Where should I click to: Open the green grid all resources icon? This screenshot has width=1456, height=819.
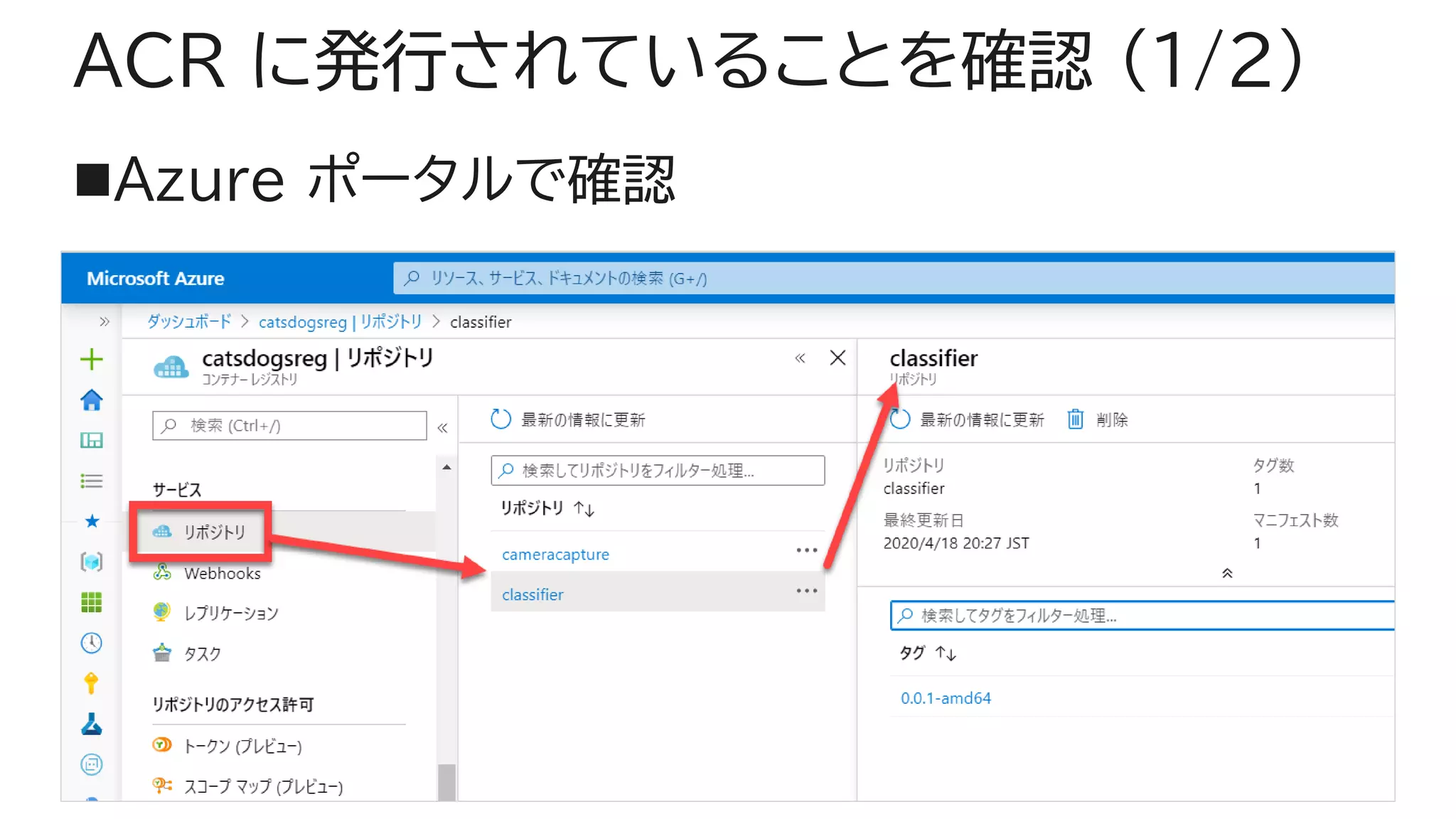click(x=91, y=602)
